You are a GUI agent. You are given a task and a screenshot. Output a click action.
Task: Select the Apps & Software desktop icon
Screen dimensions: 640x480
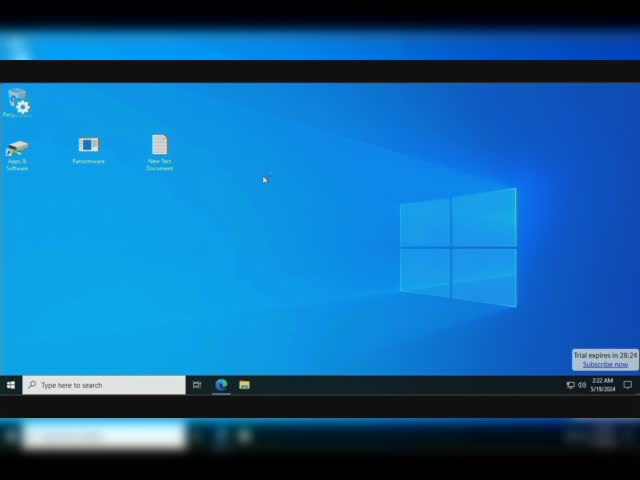coord(17,156)
